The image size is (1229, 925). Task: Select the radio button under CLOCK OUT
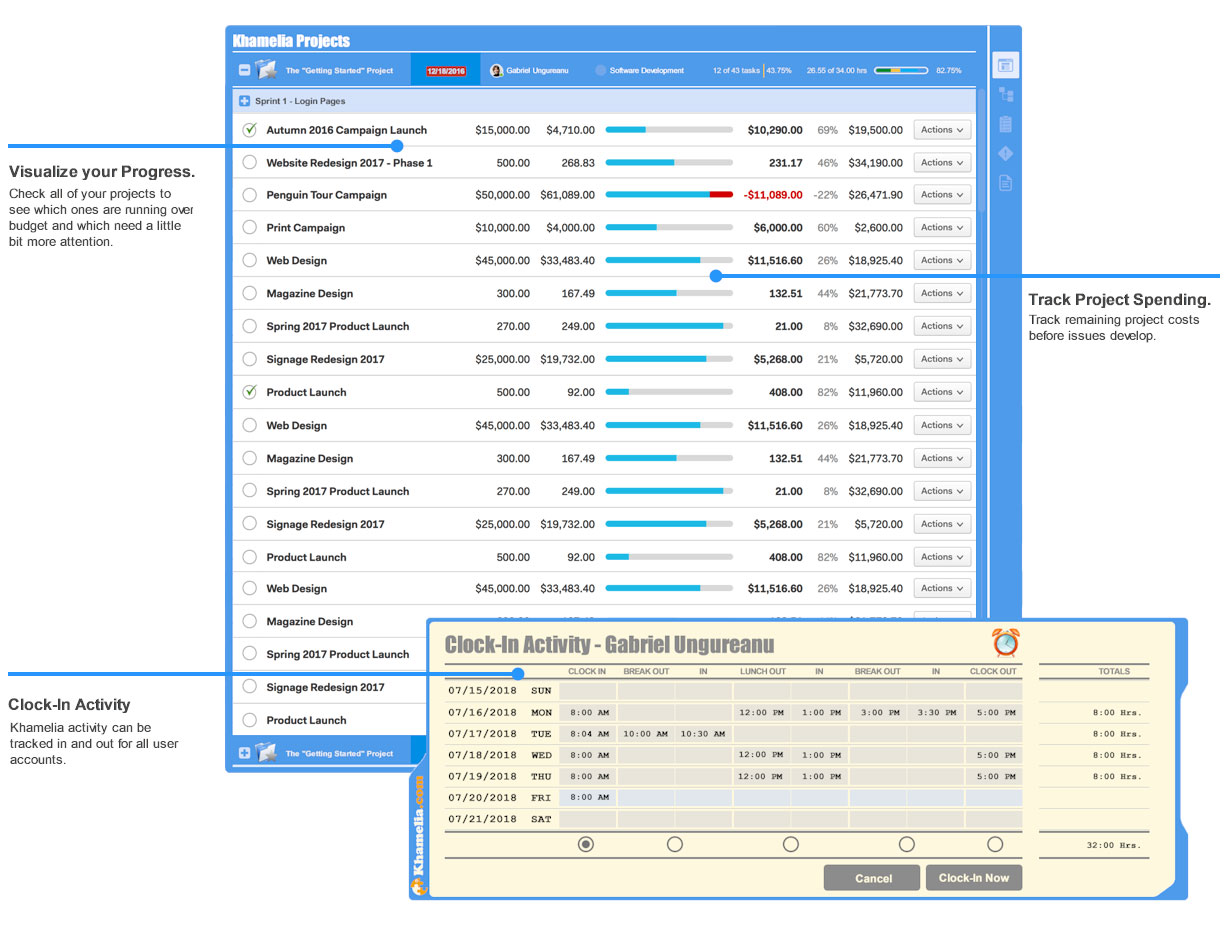(x=995, y=844)
